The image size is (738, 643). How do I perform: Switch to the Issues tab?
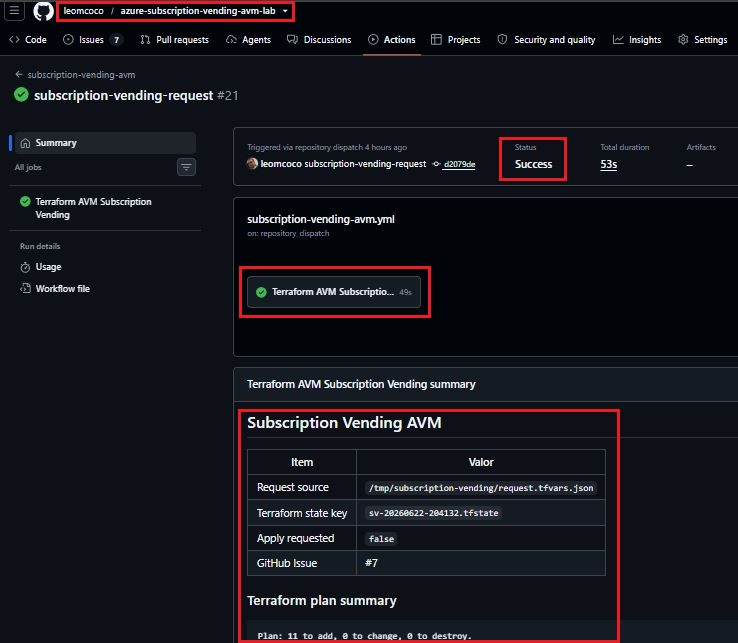point(93,40)
